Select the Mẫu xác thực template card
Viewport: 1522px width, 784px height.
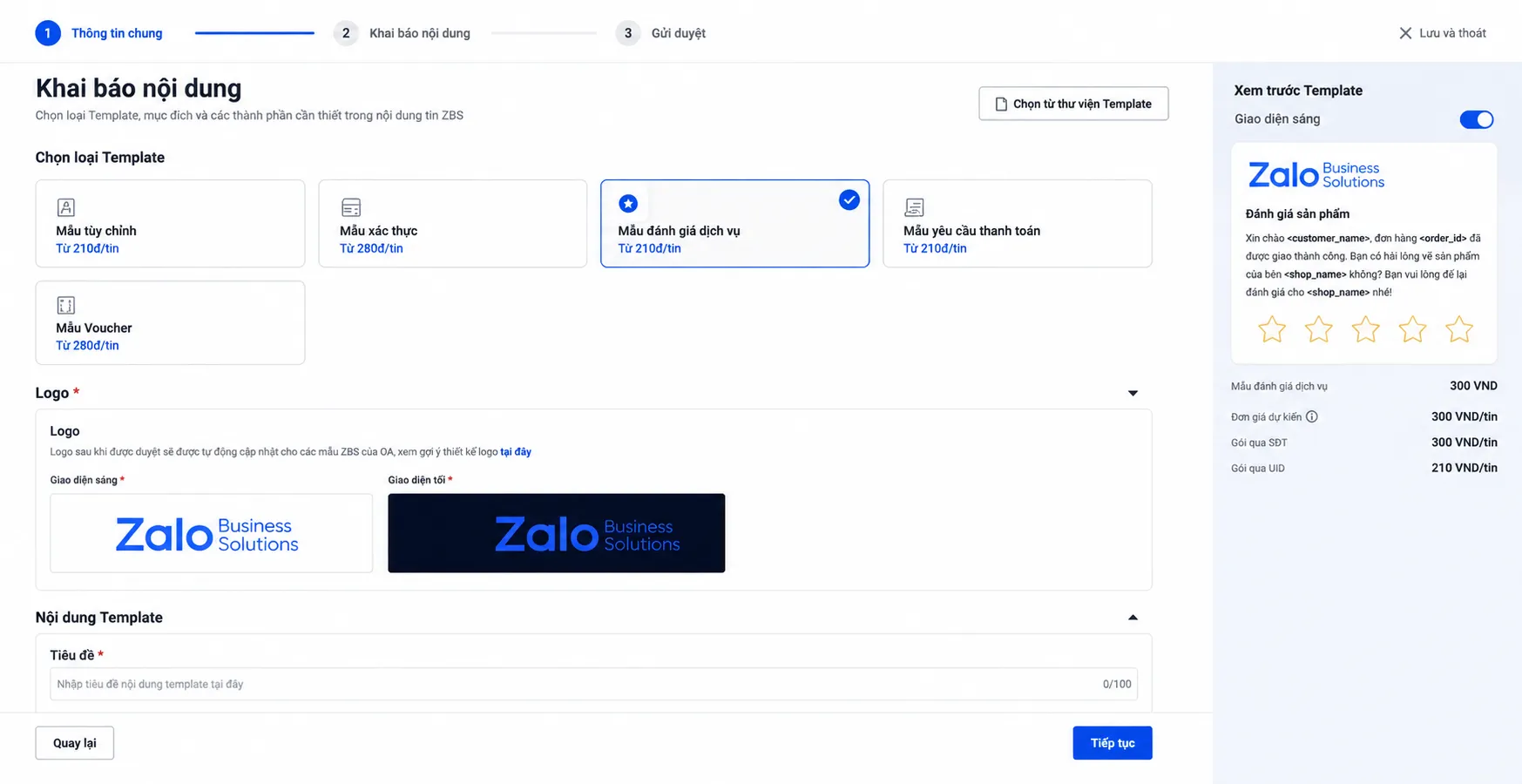point(453,224)
